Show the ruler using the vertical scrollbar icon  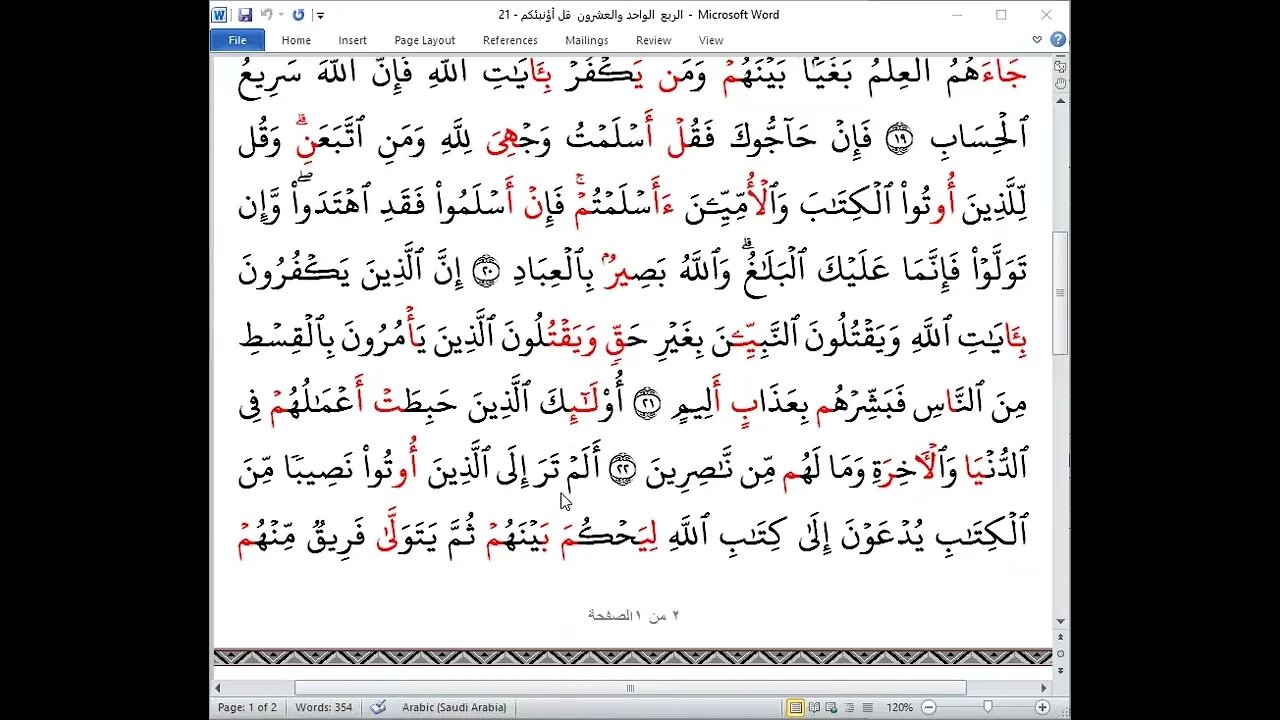1060,67
